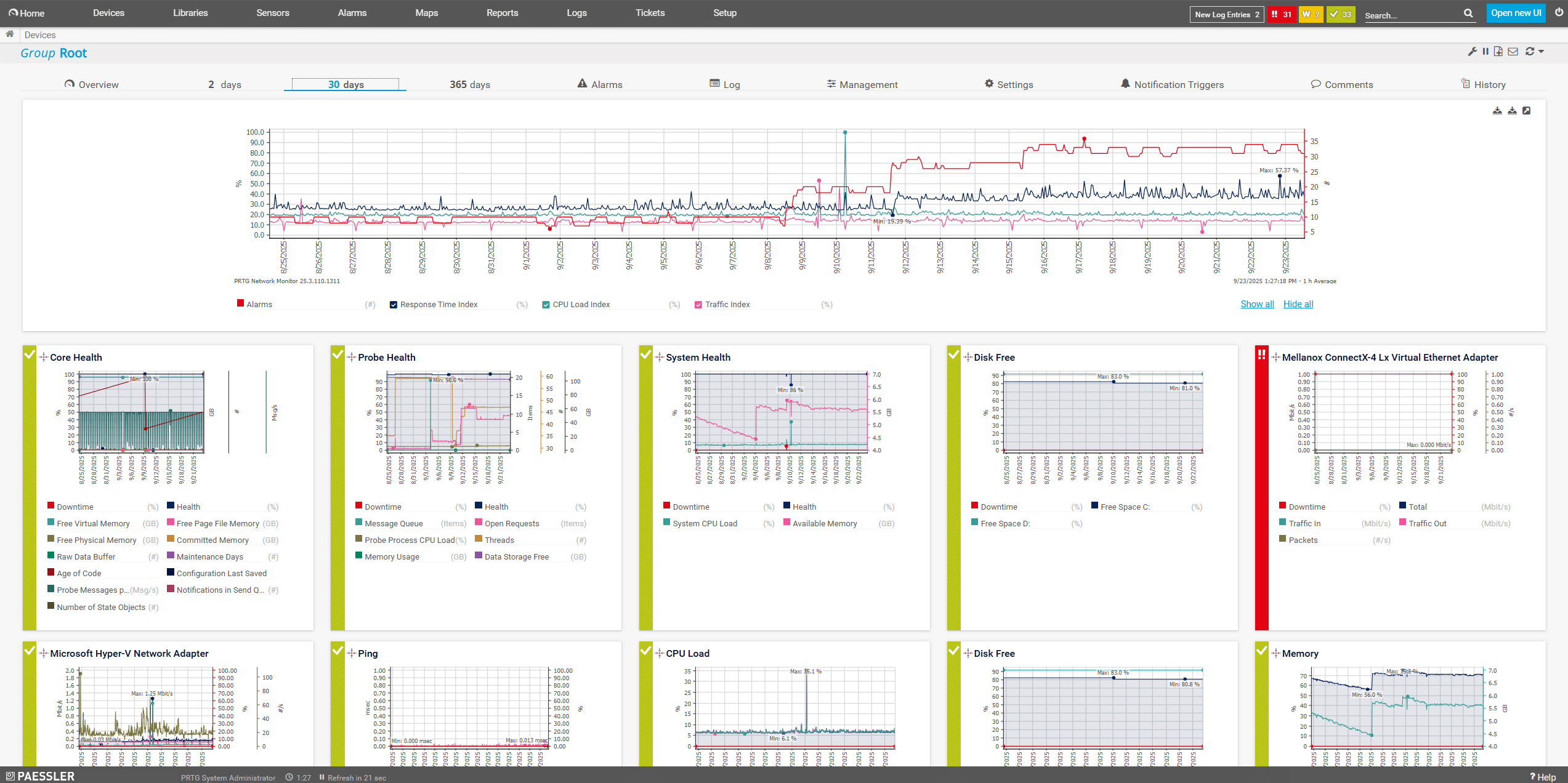
Task: Click the envelope send link icon
Action: [x=1513, y=52]
